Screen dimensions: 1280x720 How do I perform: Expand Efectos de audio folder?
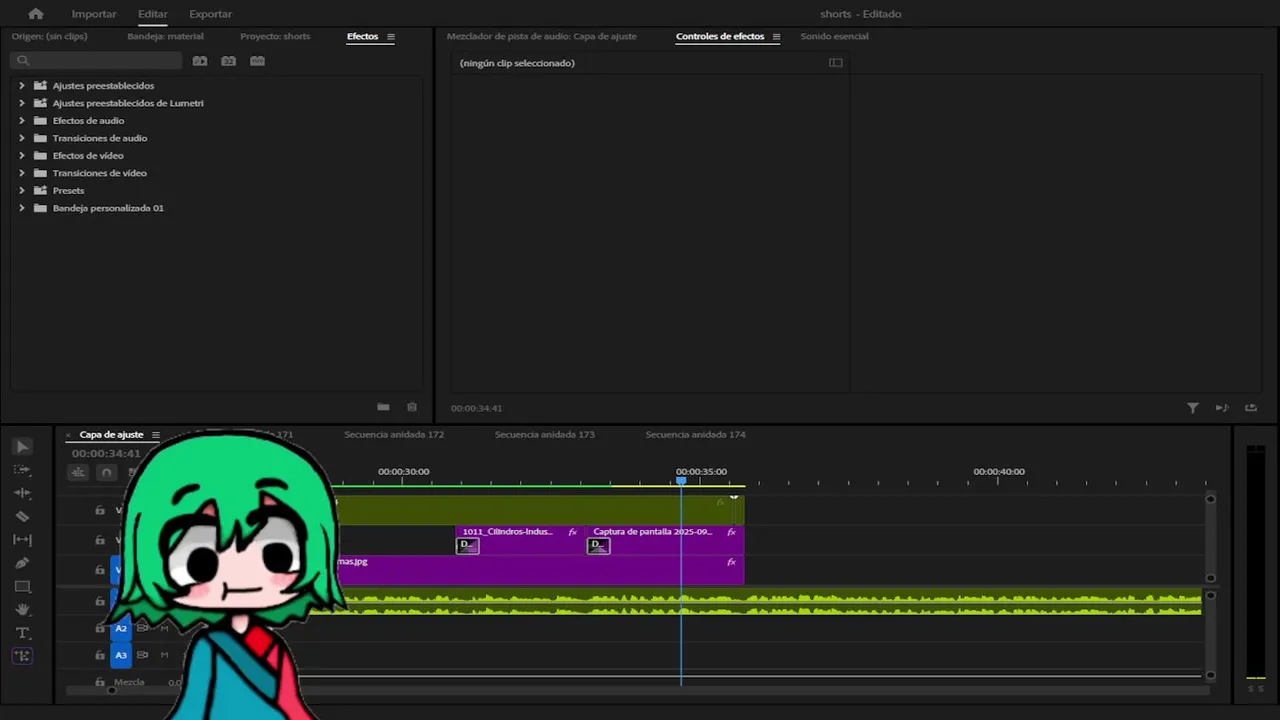pos(22,121)
